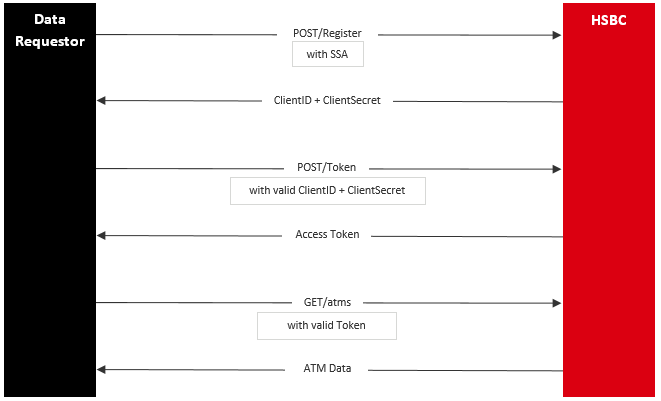Image resolution: width=661 pixels, height=401 pixels.
Task: Click the Data Requestor heading text
Action: coord(50,30)
